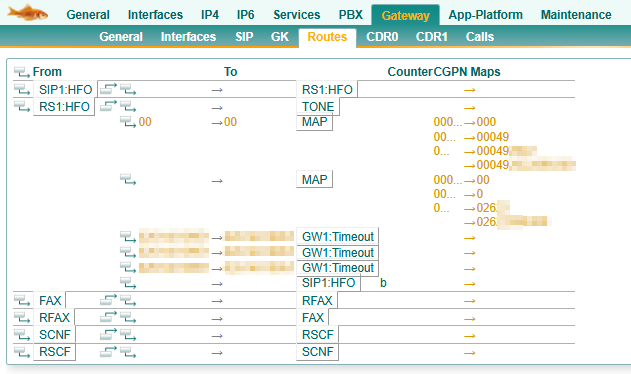Open the Services tab
The image size is (631, 374).
click(x=297, y=15)
